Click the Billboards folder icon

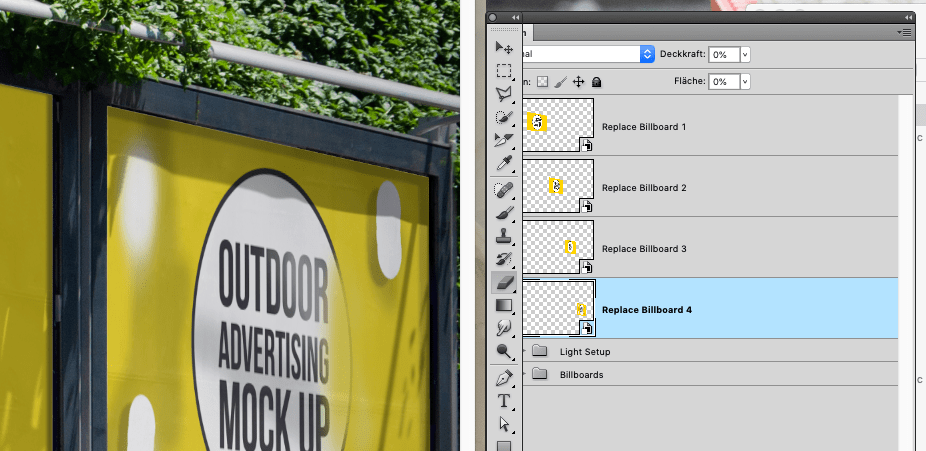[x=539, y=374]
